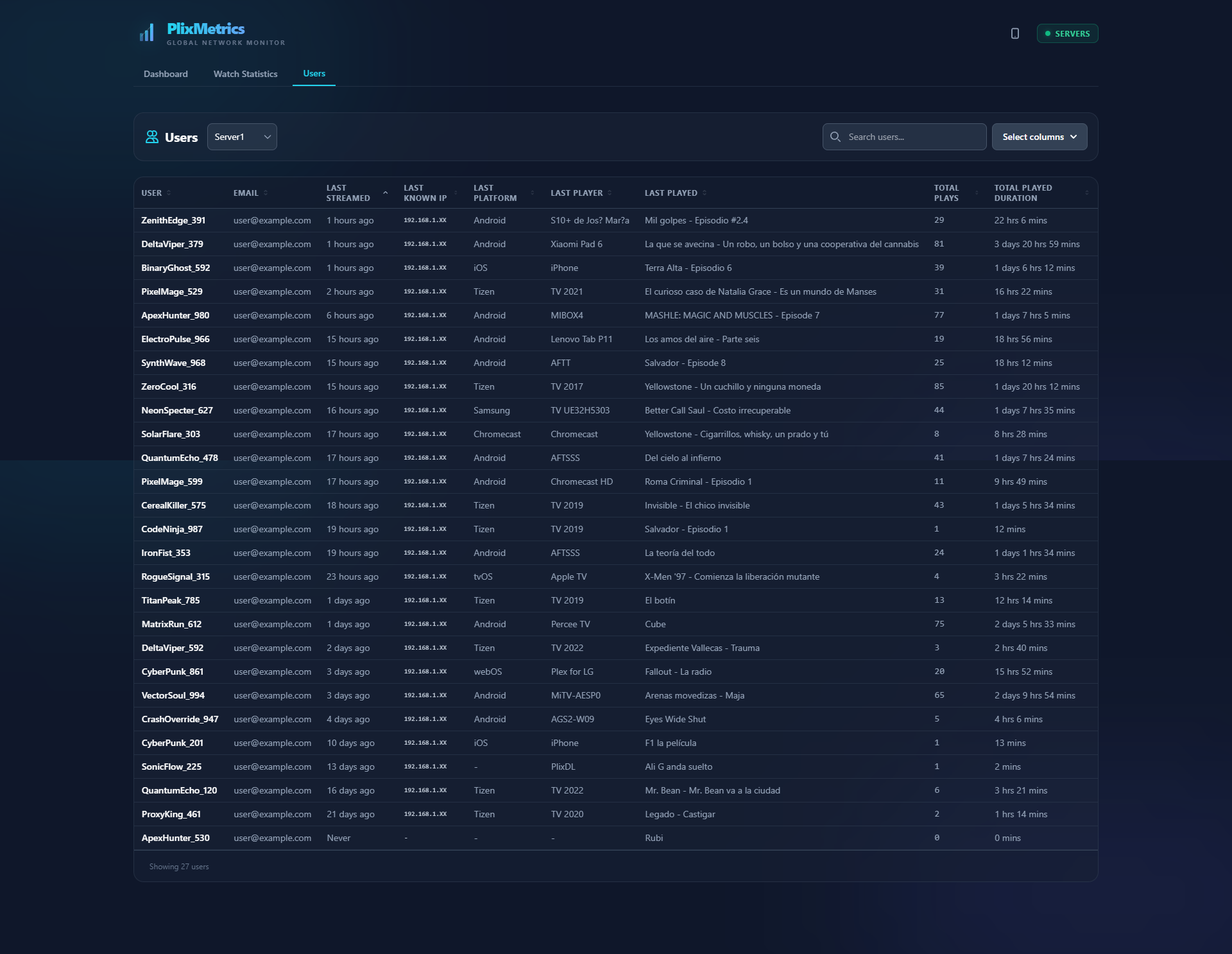This screenshot has height=954, width=1232.
Task: Click 'Xiaomi Pad 6' player cell
Action: pyautogui.click(x=576, y=244)
